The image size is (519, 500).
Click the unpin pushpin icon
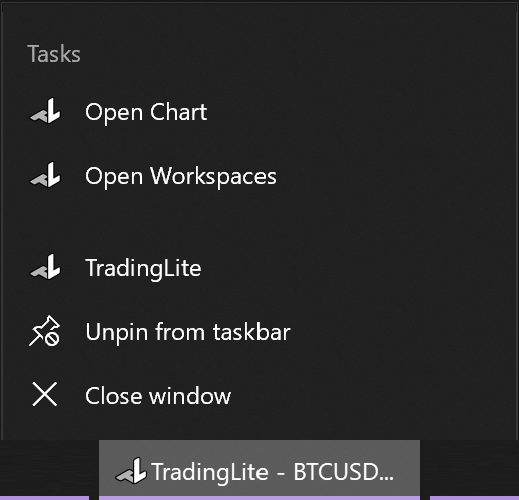point(45,331)
